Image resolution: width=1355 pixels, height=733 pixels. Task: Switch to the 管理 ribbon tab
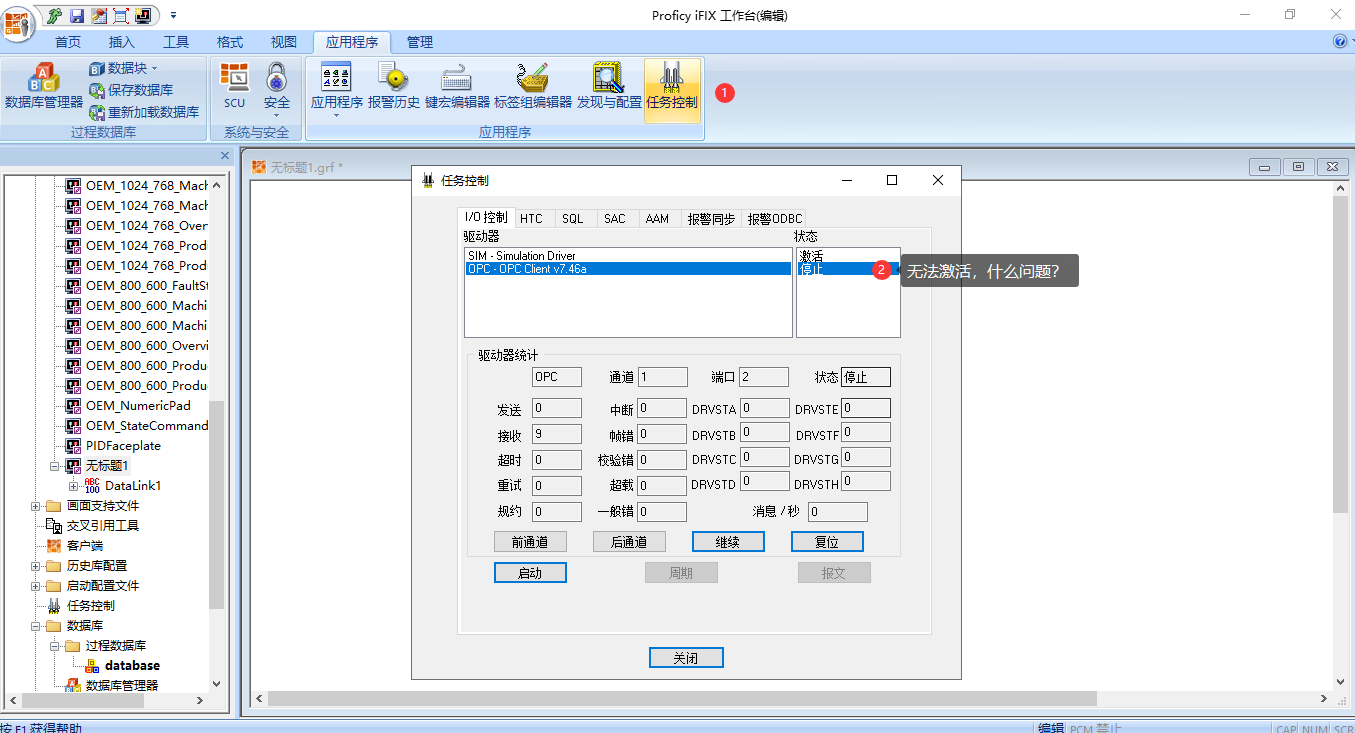(x=419, y=42)
